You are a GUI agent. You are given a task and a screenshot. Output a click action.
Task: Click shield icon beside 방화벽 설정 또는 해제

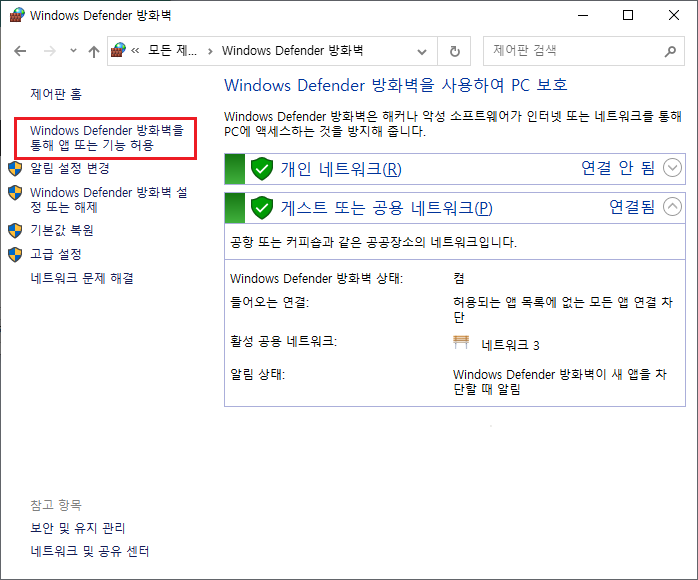click(15, 193)
